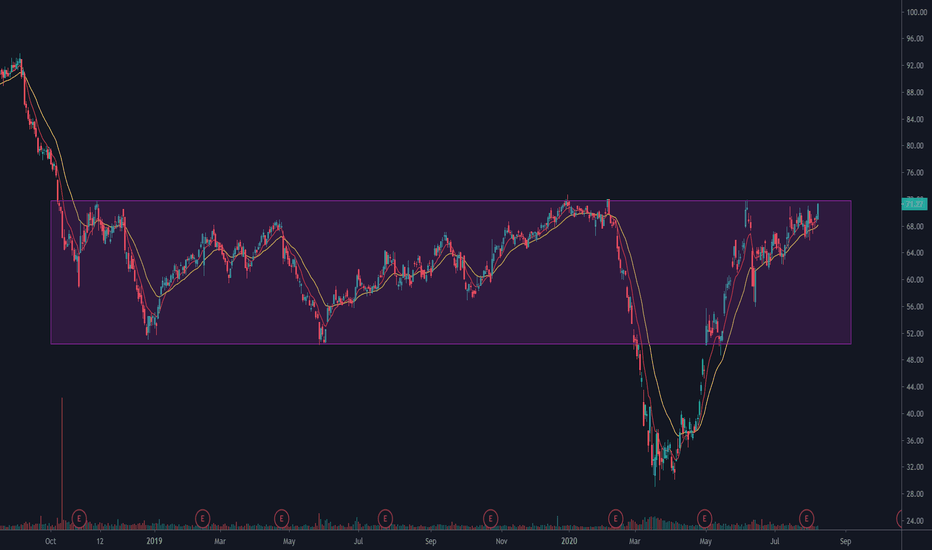
Task: Select earnings E marker just before May 2019
Action: coord(281,518)
